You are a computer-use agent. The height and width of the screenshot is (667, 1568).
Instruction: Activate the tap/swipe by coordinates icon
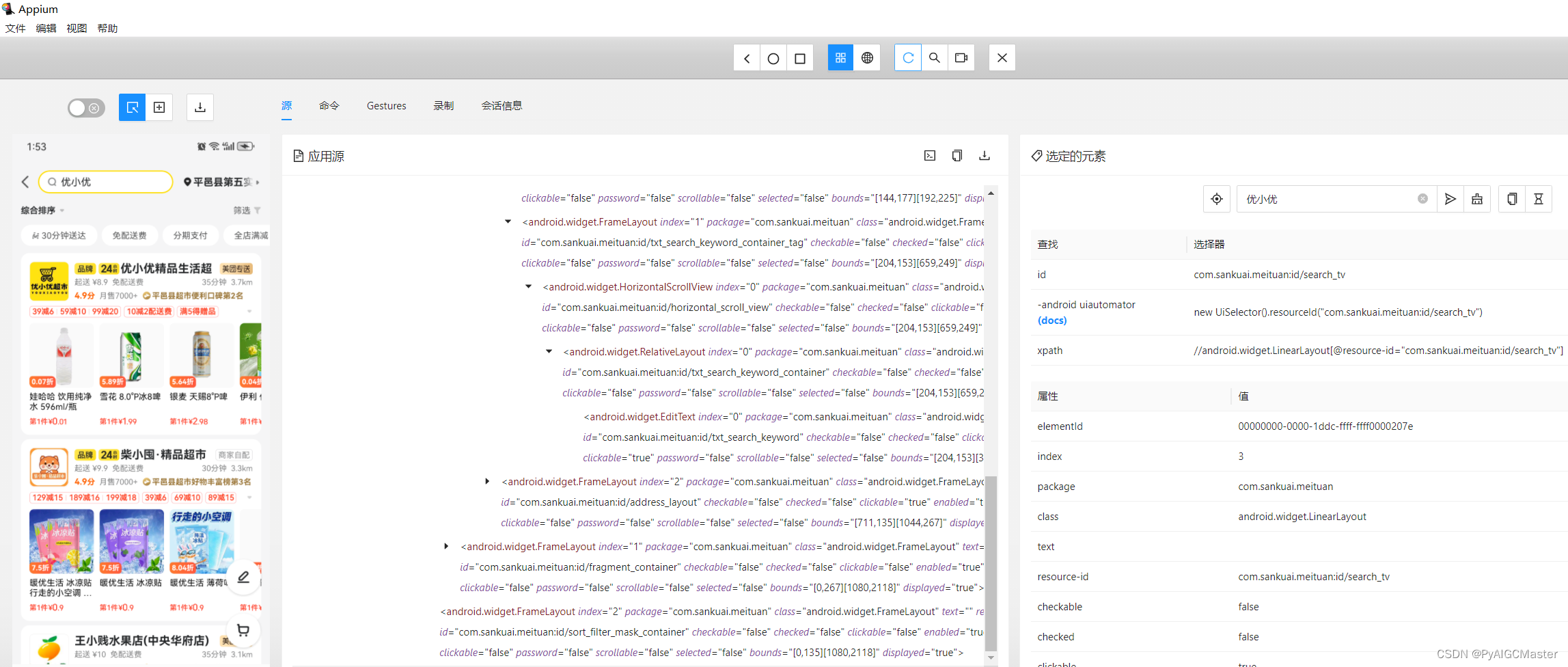tap(159, 107)
